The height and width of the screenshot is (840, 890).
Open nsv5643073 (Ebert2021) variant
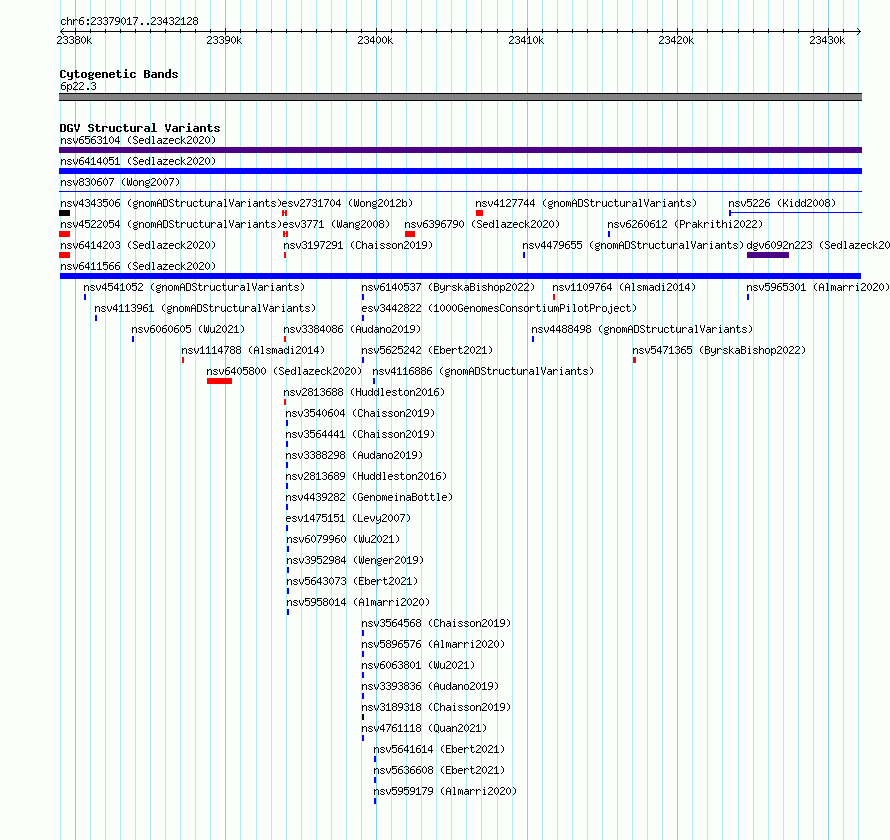click(x=352, y=581)
